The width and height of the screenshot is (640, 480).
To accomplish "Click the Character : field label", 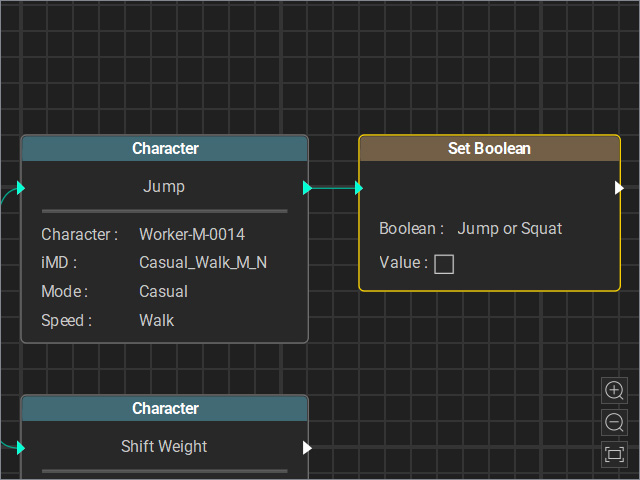I will pos(80,234).
